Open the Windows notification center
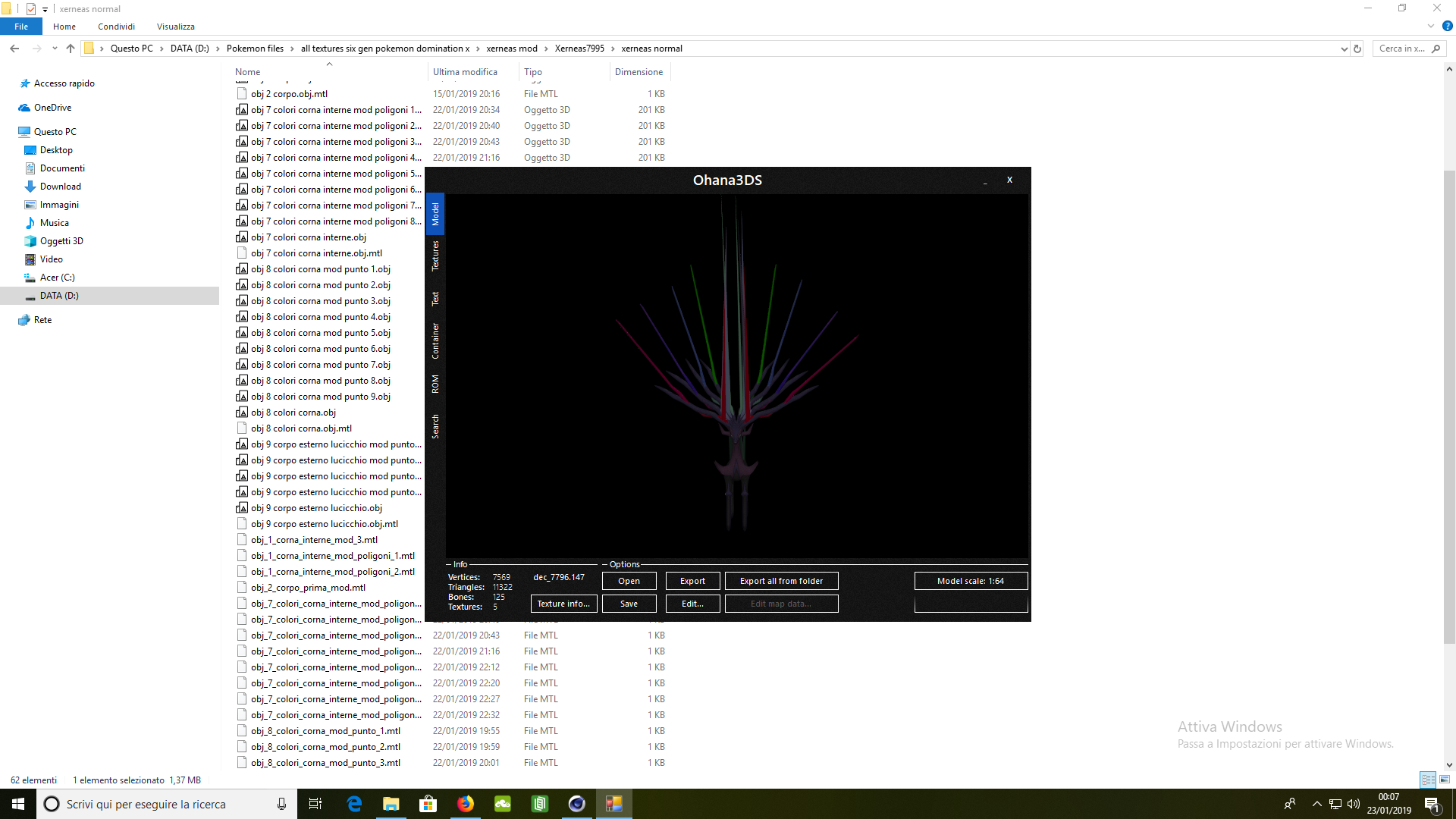The image size is (1456, 819). pos(1432,804)
